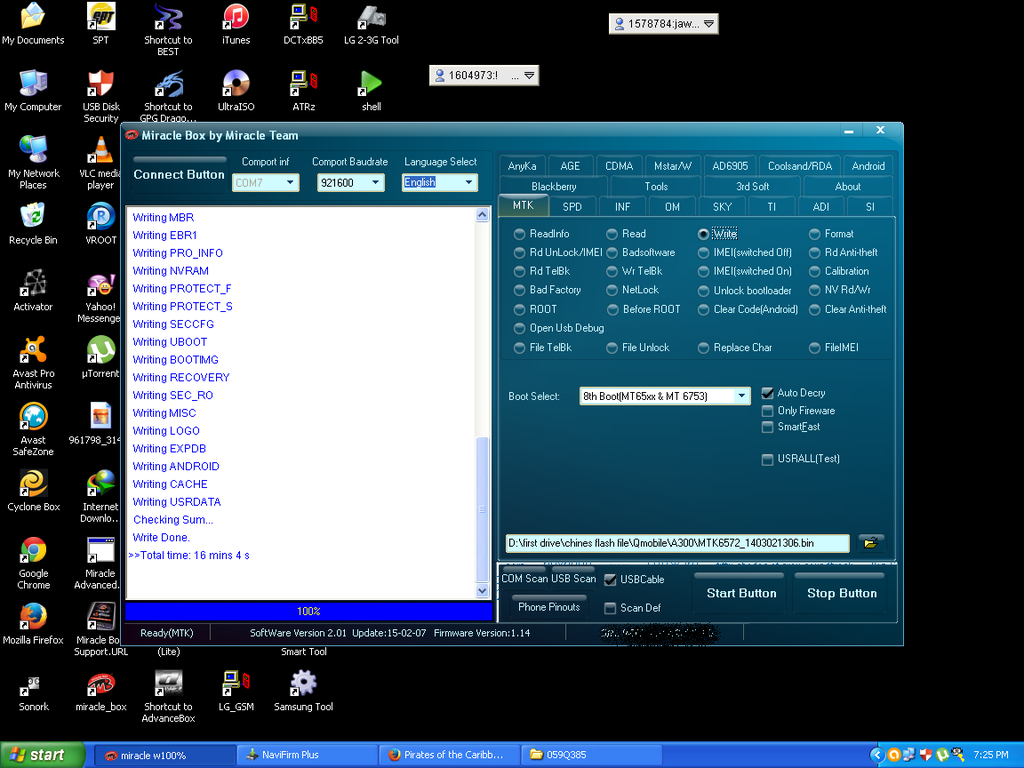Launch the LG_GSM desktop icon
Screen dimensions: 1024x768
(x=236, y=690)
